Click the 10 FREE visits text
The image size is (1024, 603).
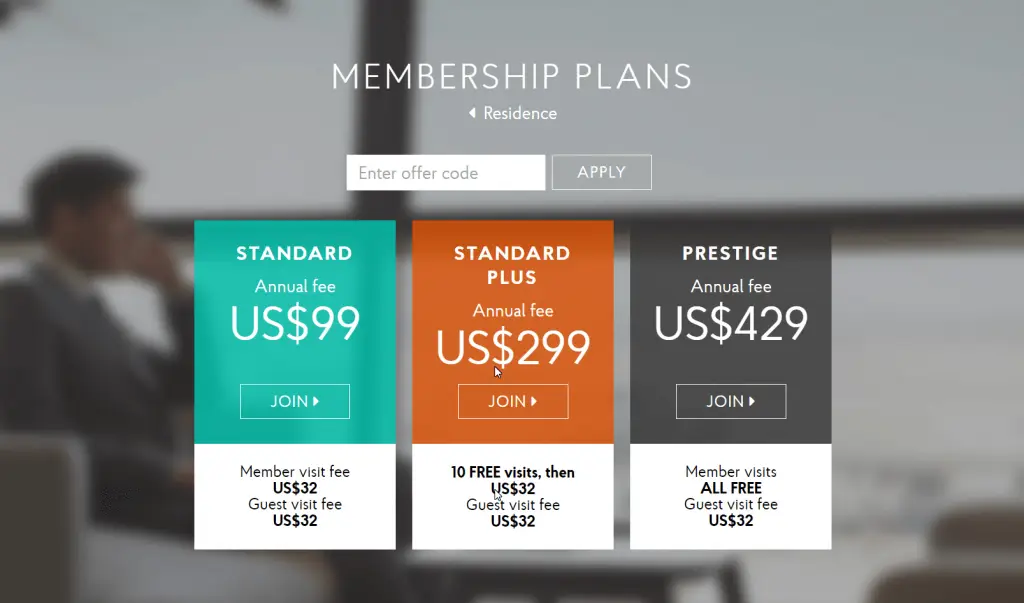pos(512,472)
